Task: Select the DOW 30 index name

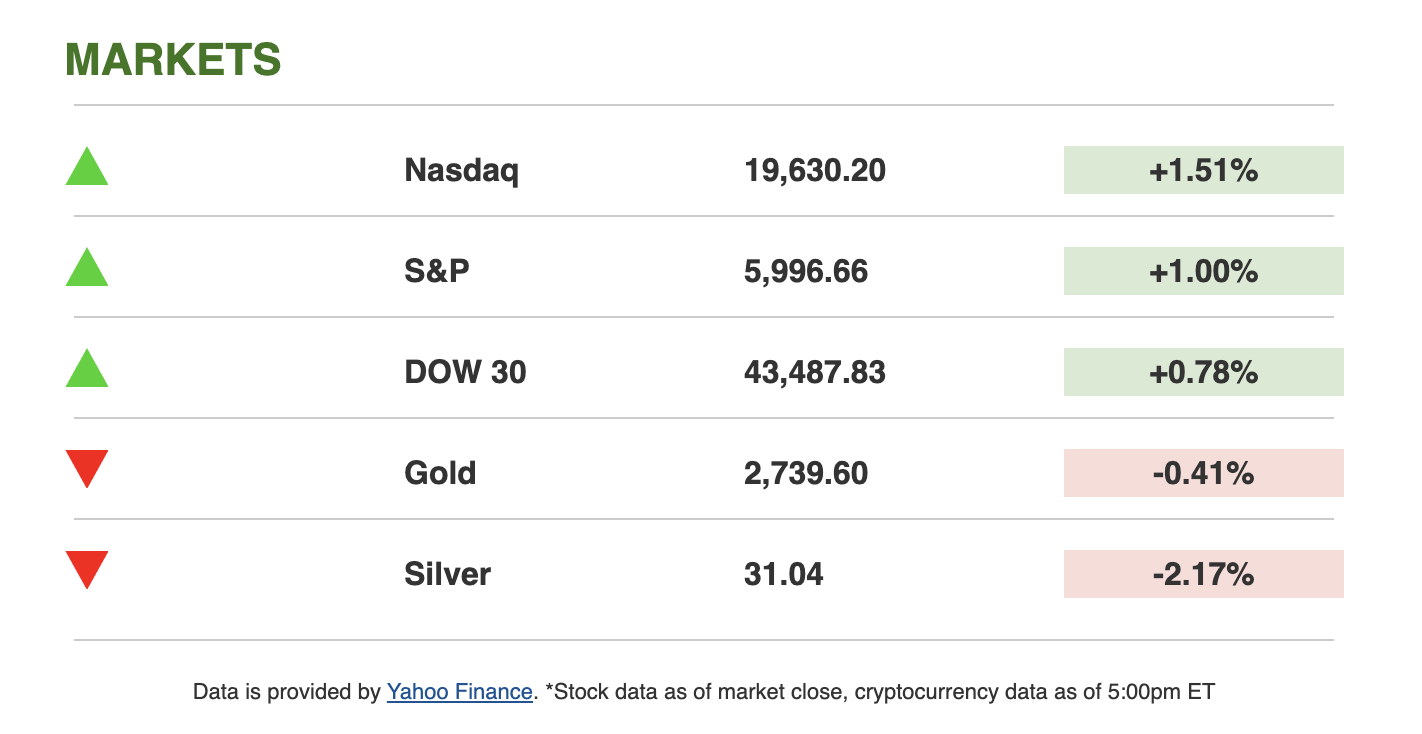Action: pyautogui.click(x=465, y=373)
